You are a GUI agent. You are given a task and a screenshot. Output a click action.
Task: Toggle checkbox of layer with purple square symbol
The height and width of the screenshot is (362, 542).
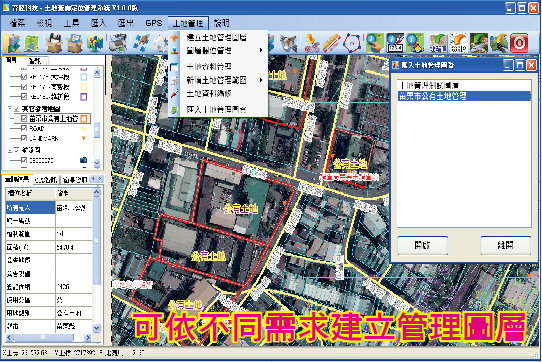[x=24, y=96]
